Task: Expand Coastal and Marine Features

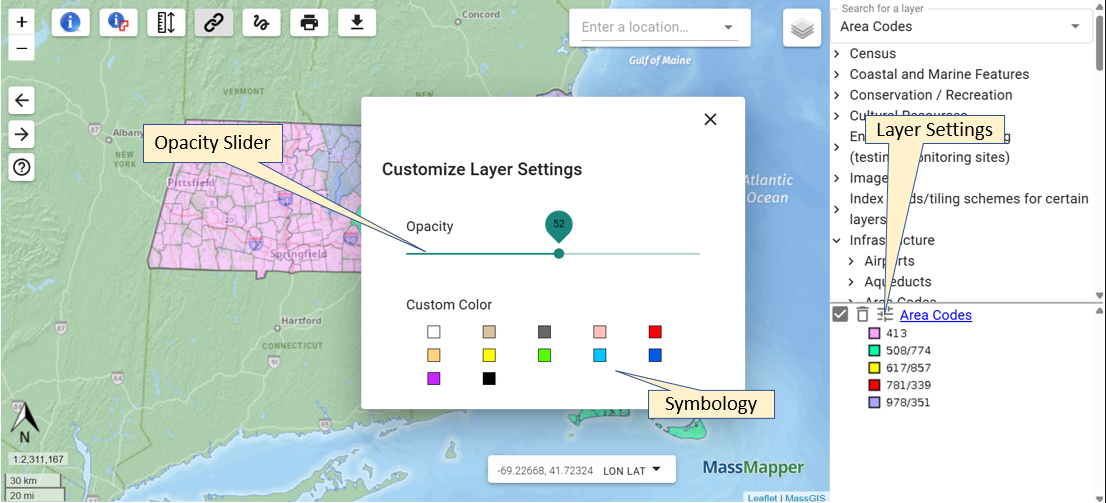Action: click(x=837, y=74)
